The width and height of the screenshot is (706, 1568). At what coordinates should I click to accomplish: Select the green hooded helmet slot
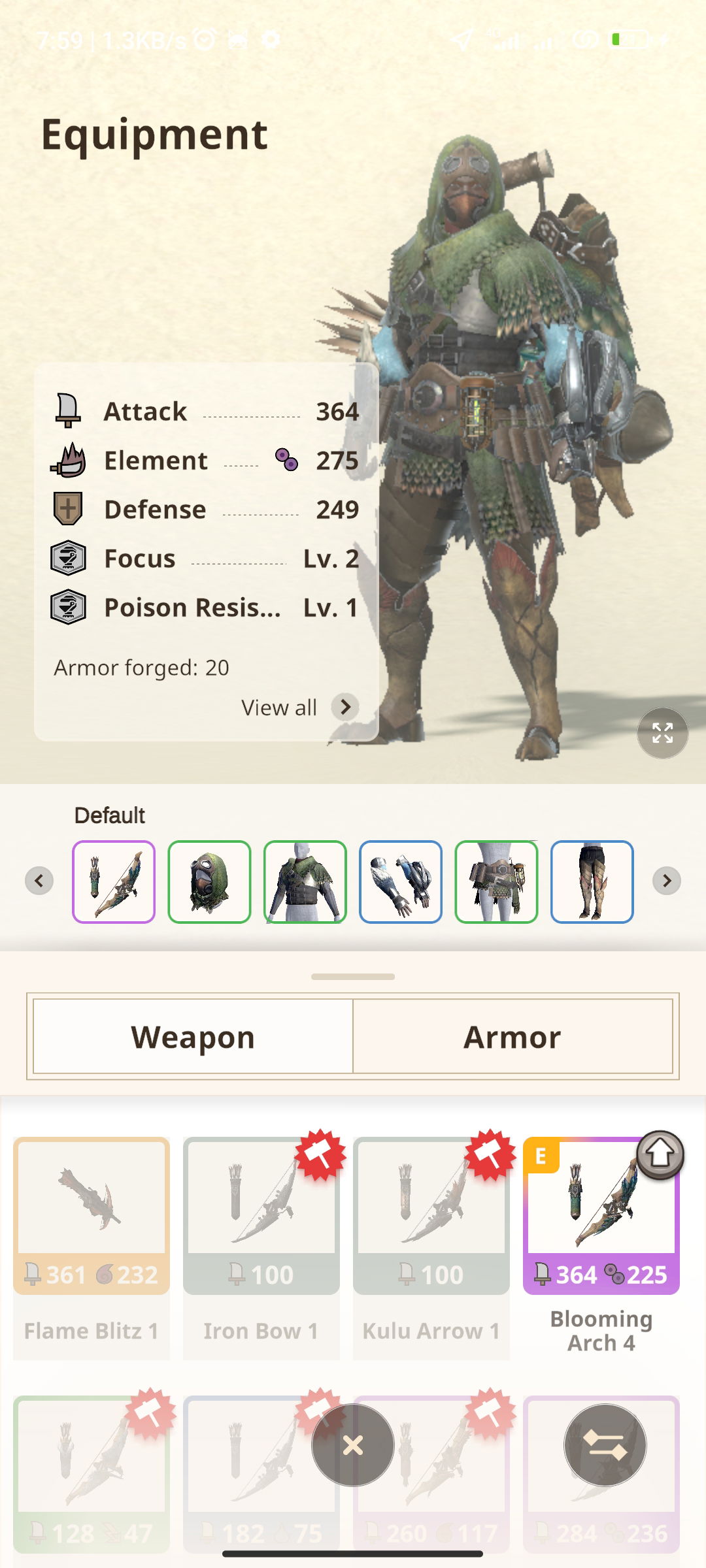pos(209,881)
